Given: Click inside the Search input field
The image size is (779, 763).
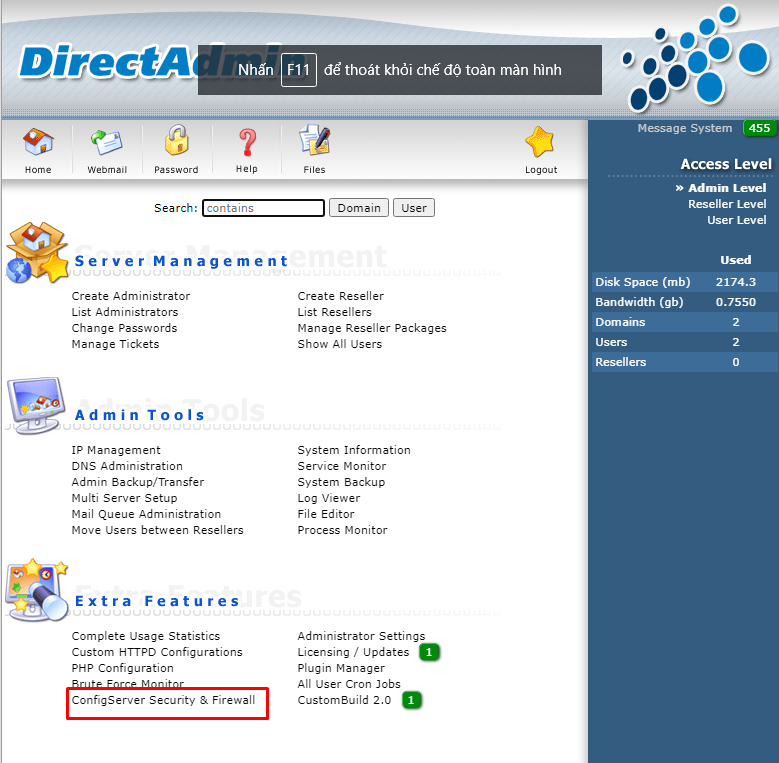Looking at the screenshot, I should click(x=264, y=208).
